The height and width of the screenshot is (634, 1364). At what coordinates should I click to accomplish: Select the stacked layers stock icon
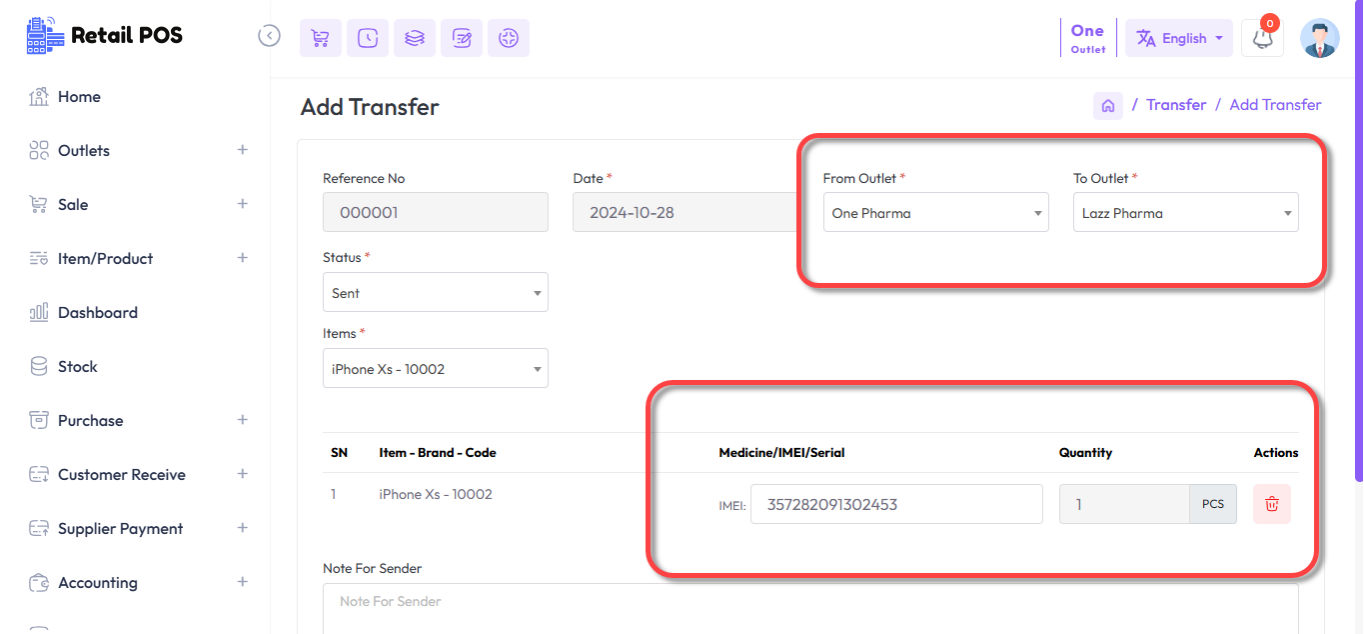414,37
